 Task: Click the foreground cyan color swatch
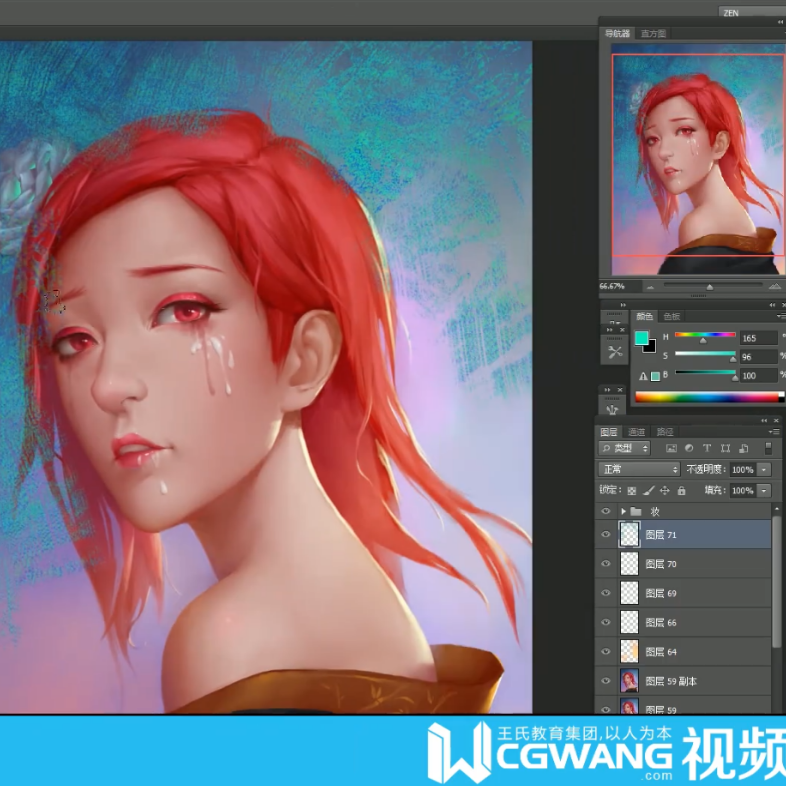[x=642, y=338]
